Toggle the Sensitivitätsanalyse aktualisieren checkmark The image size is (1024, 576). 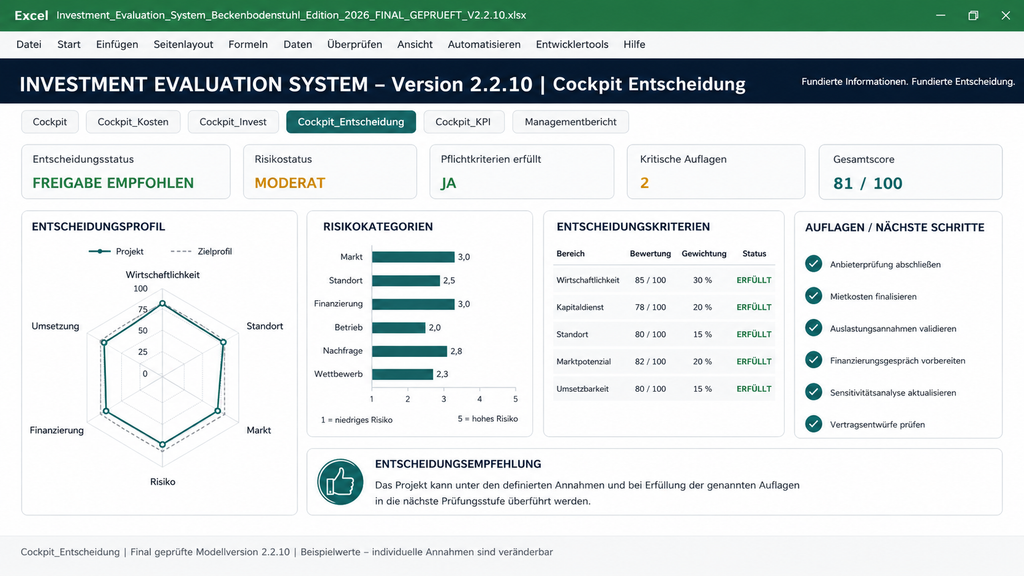tap(813, 392)
